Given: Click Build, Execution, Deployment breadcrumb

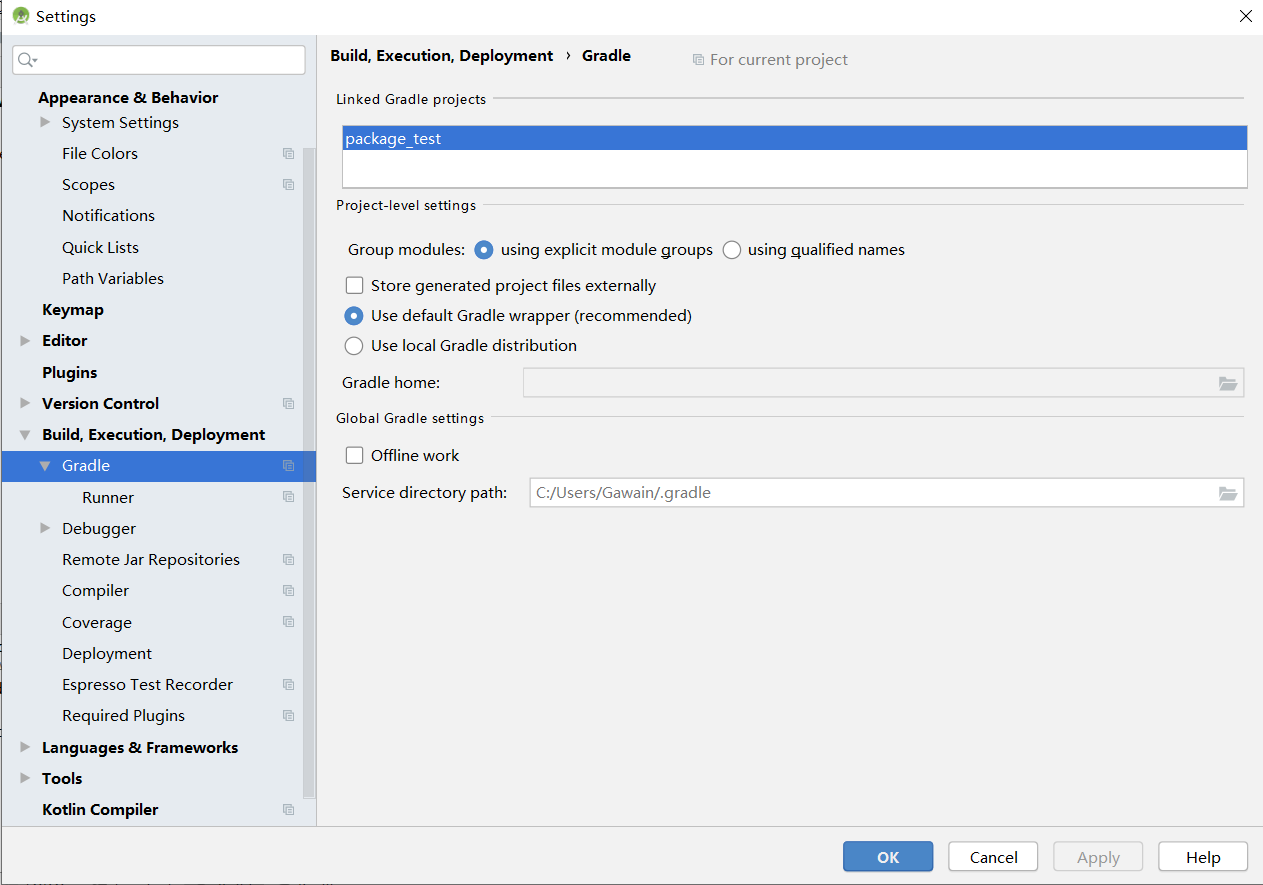Looking at the screenshot, I should click(x=442, y=56).
